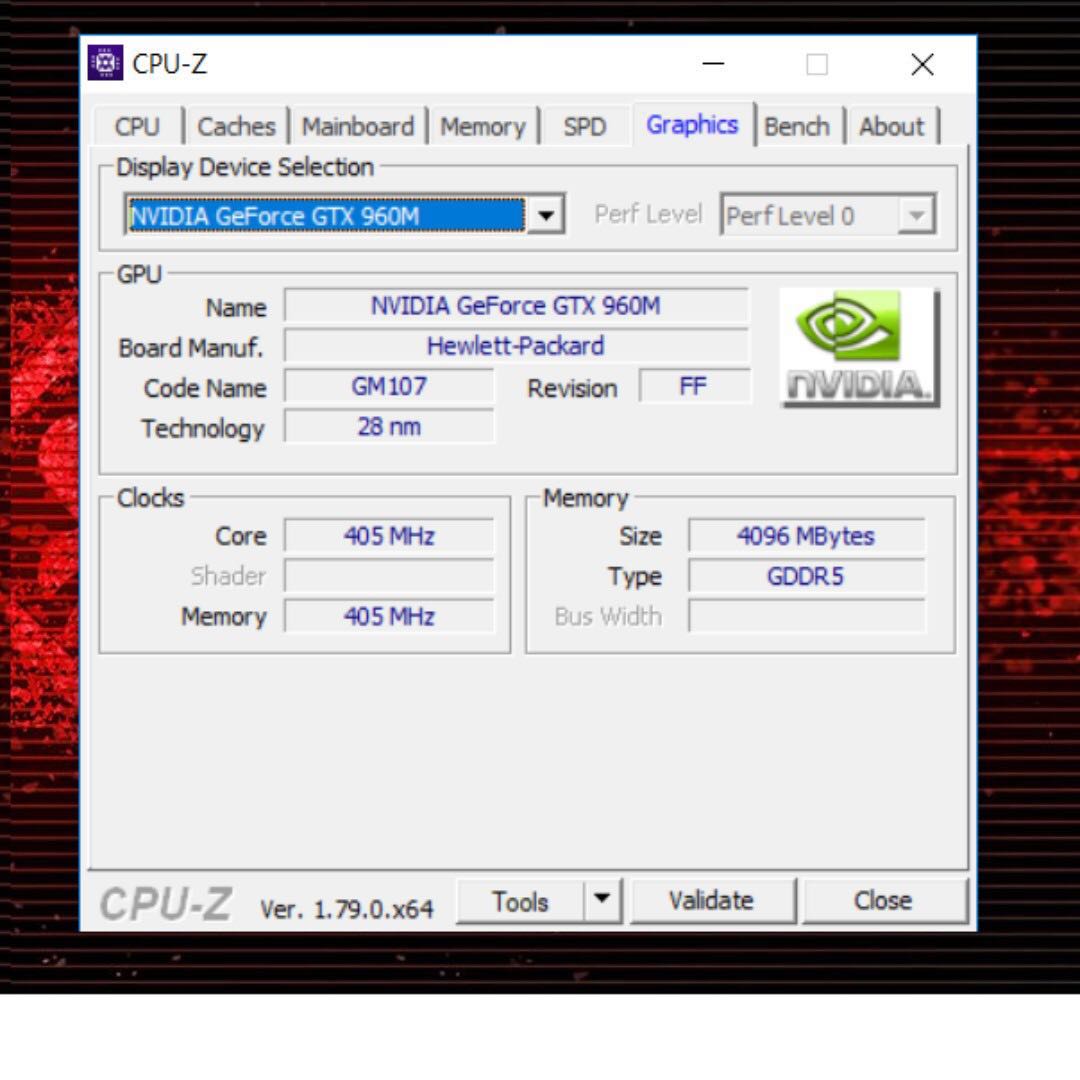The image size is (1080, 1080).
Task: Select the Graphics tab
Action: [x=692, y=125]
